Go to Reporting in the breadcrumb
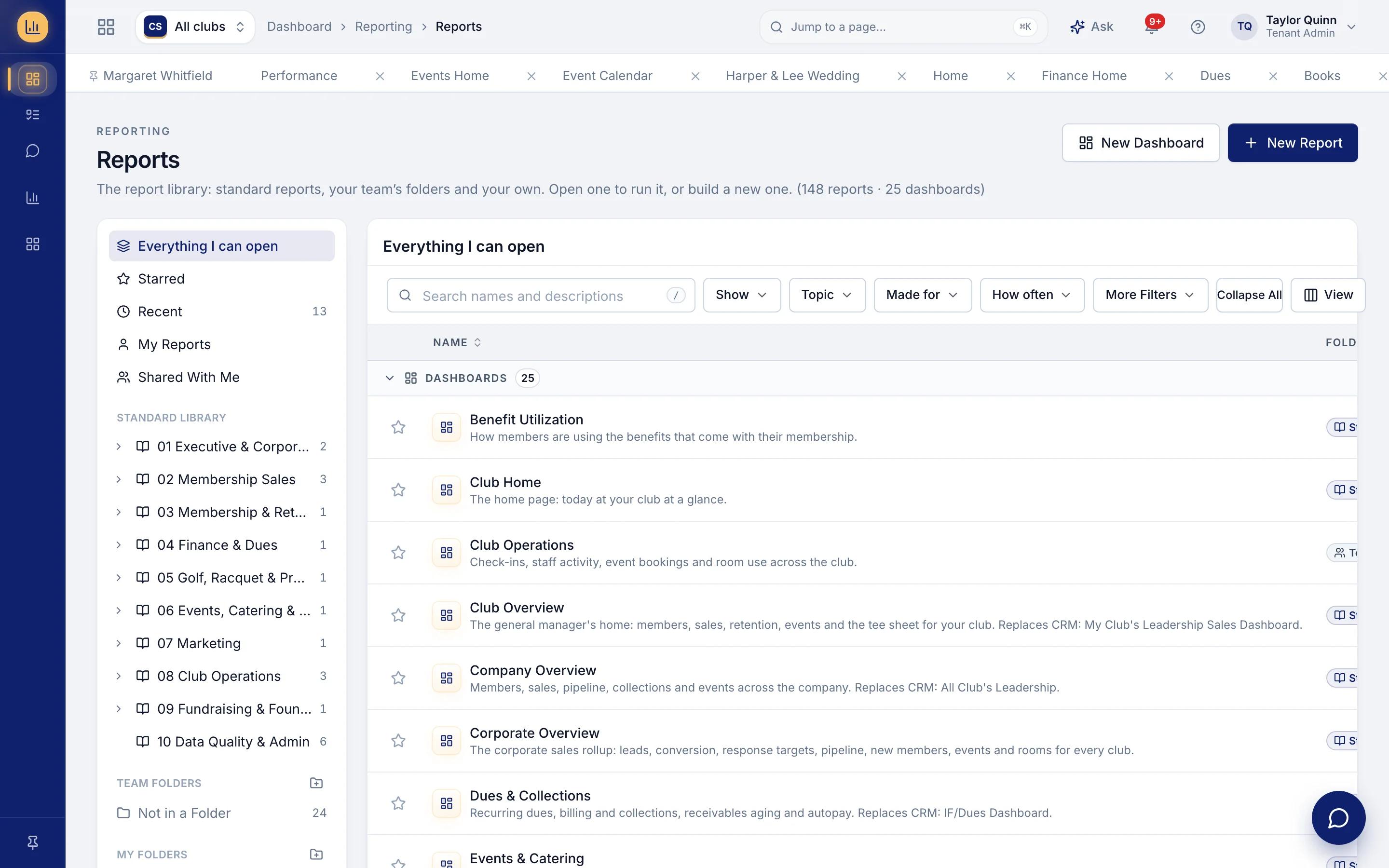 click(x=383, y=27)
